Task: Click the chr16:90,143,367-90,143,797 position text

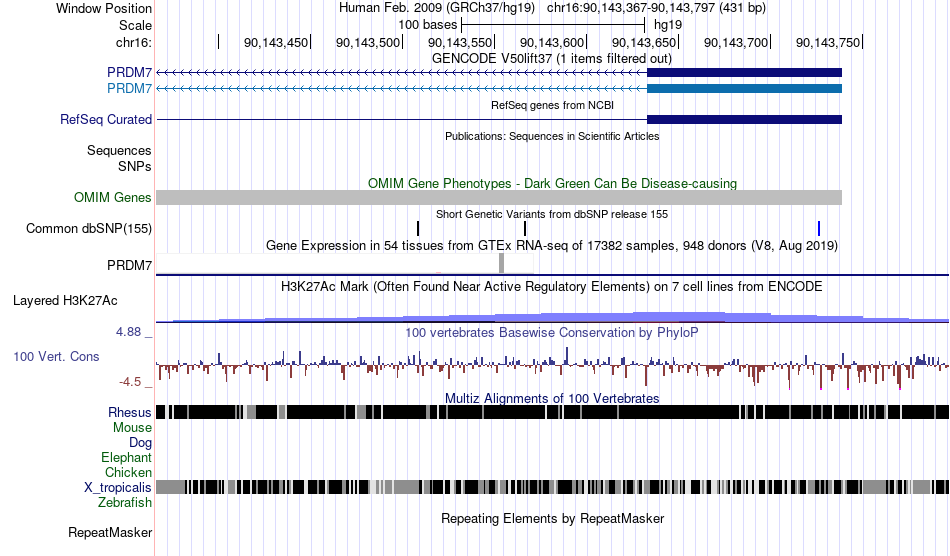Action: [656, 8]
